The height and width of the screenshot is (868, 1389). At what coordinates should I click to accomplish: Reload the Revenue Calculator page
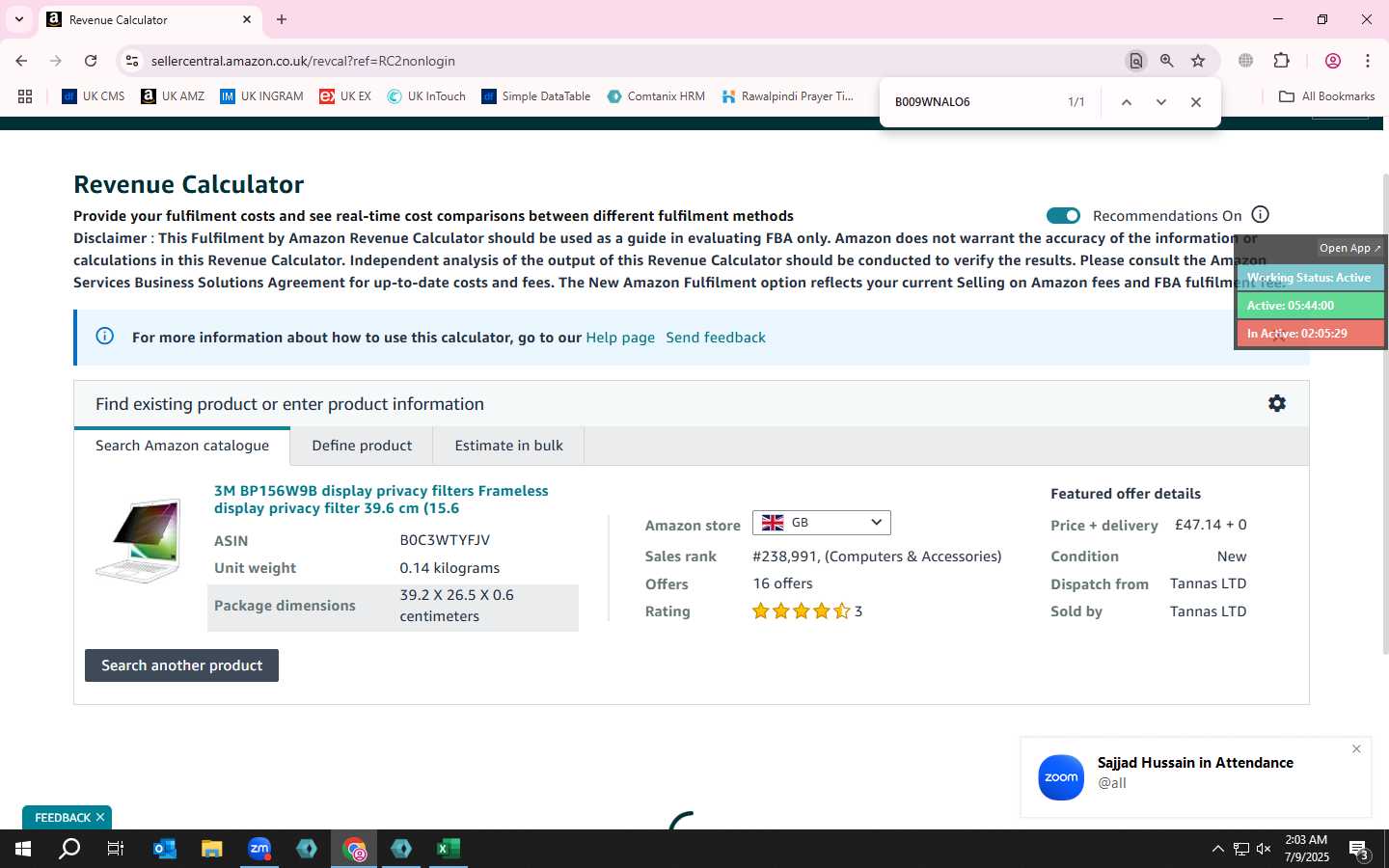(91, 61)
